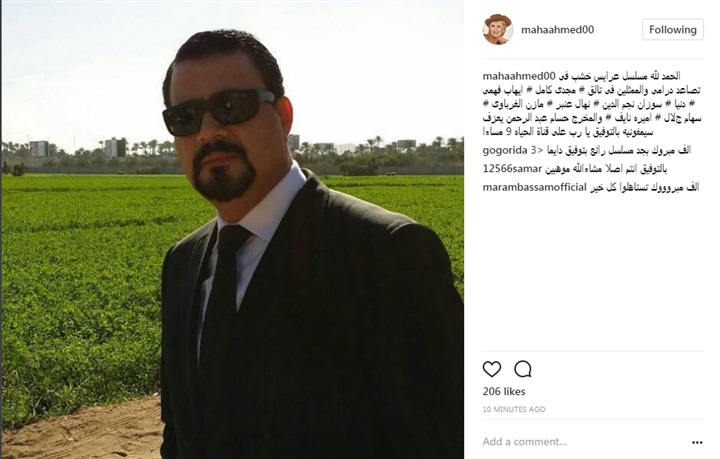720x459 pixels.
Task: Open gogorida commenter profile
Action: point(505,150)
